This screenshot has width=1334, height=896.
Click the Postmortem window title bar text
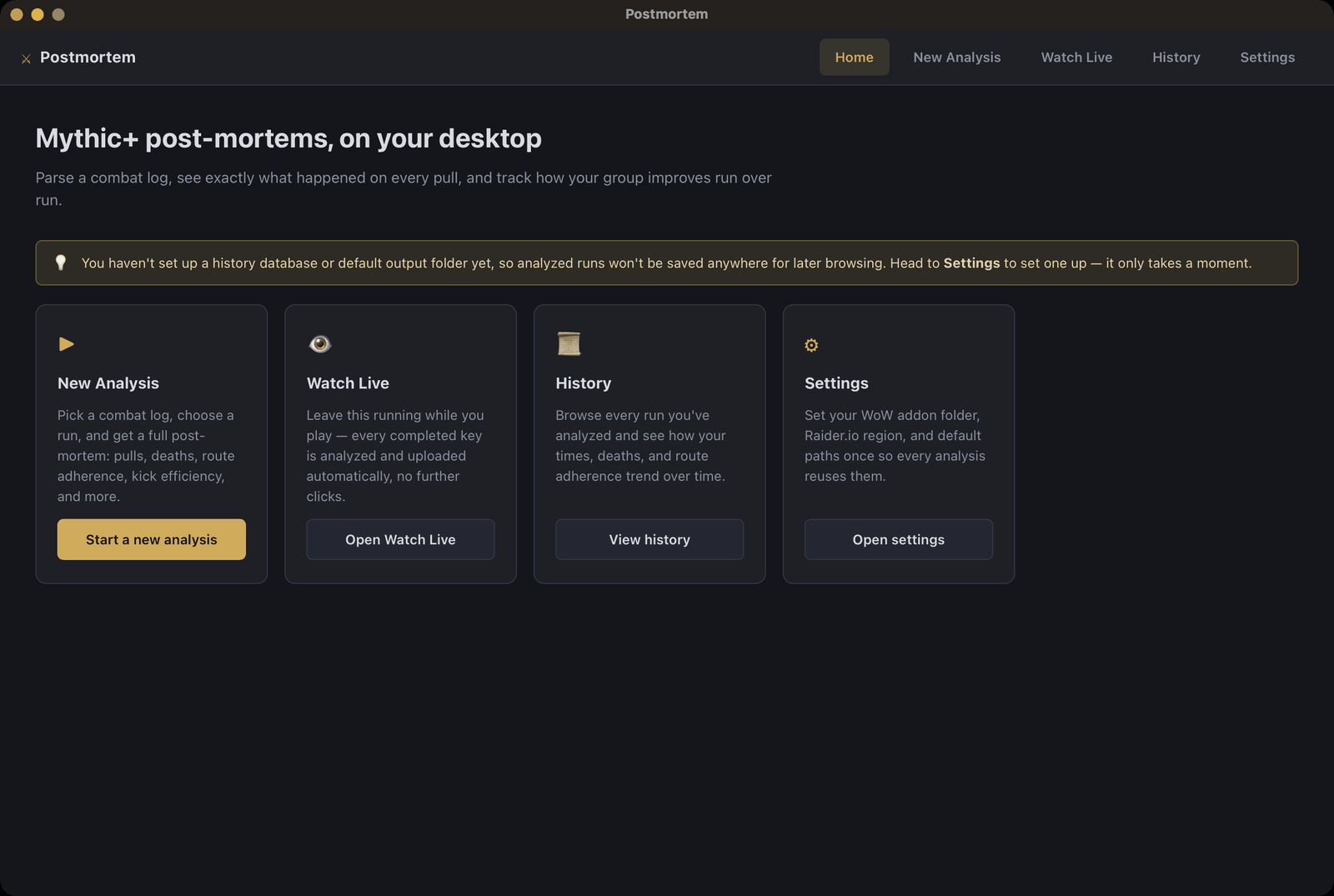[x=666, y=14]
